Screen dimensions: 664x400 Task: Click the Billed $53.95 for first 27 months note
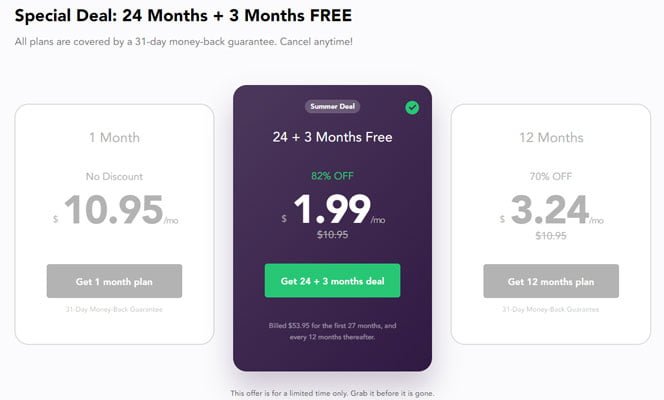coord(332,331)
